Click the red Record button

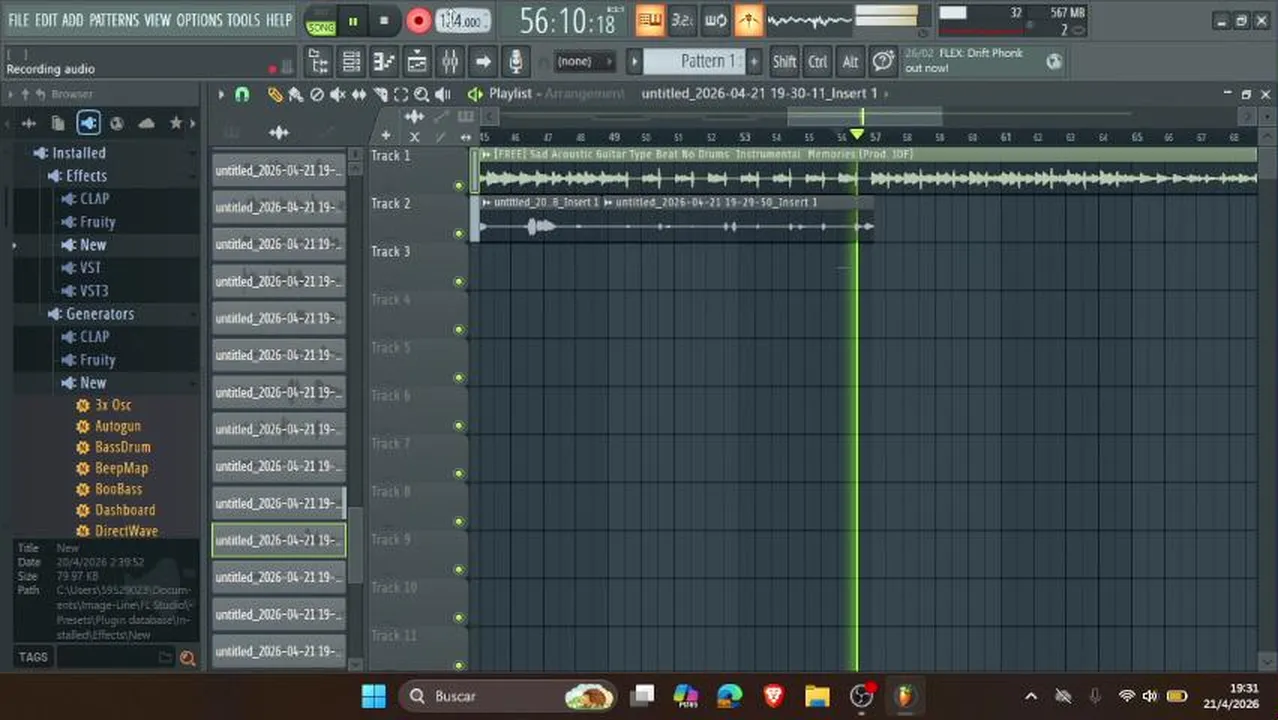[x=419, y=21]
